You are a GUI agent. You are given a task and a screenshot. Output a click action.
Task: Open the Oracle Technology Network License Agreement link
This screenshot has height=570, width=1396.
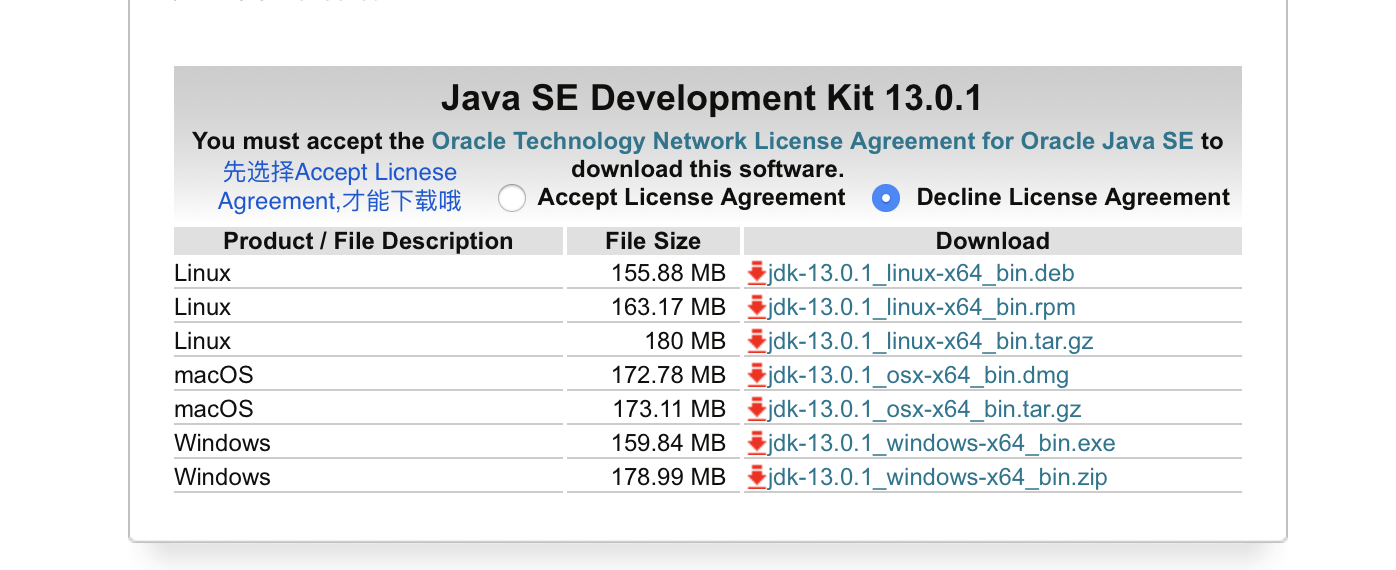812,141
